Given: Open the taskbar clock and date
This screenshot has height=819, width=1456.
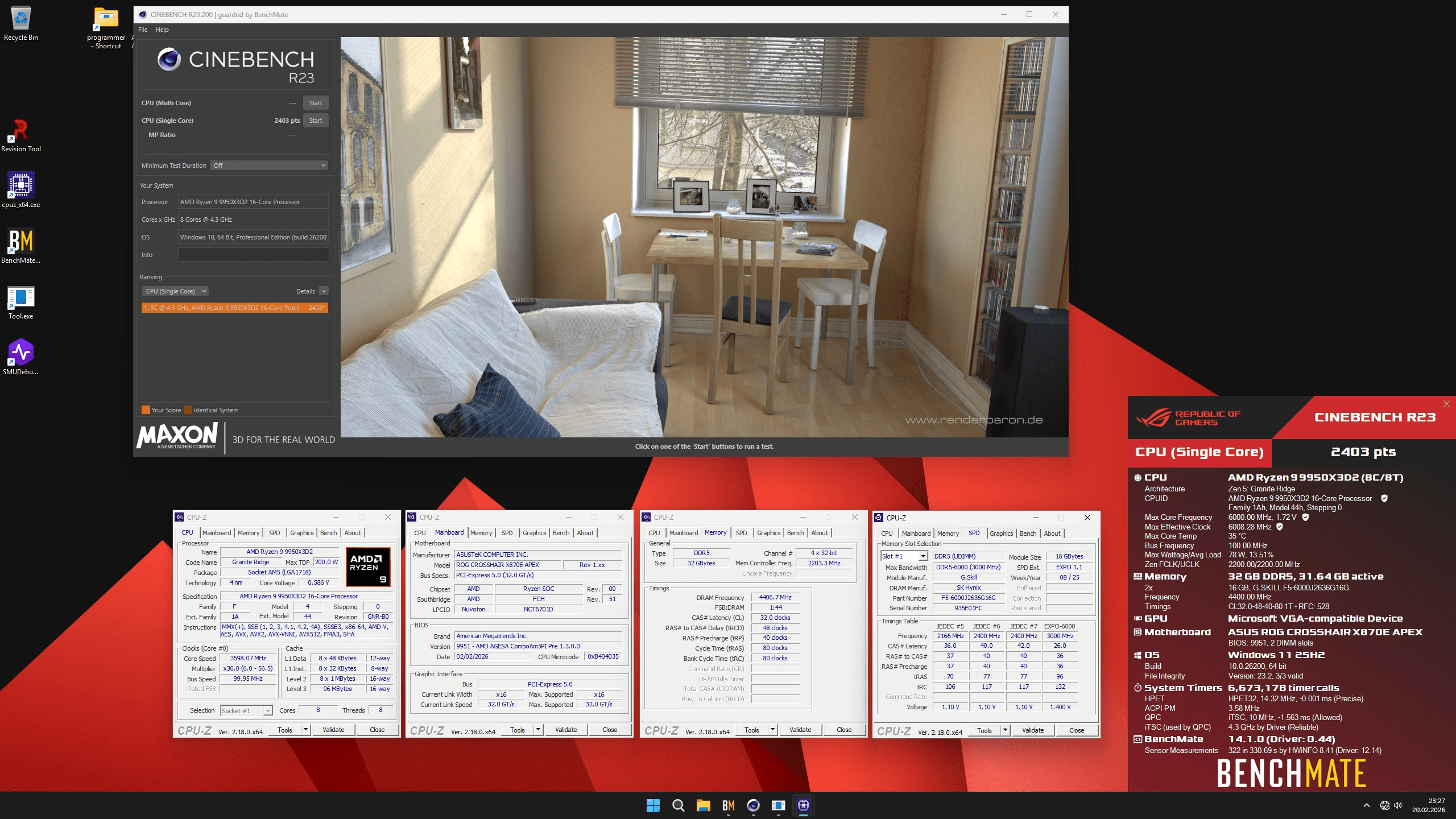Looking at the screenshot, I should point(1428,805).
